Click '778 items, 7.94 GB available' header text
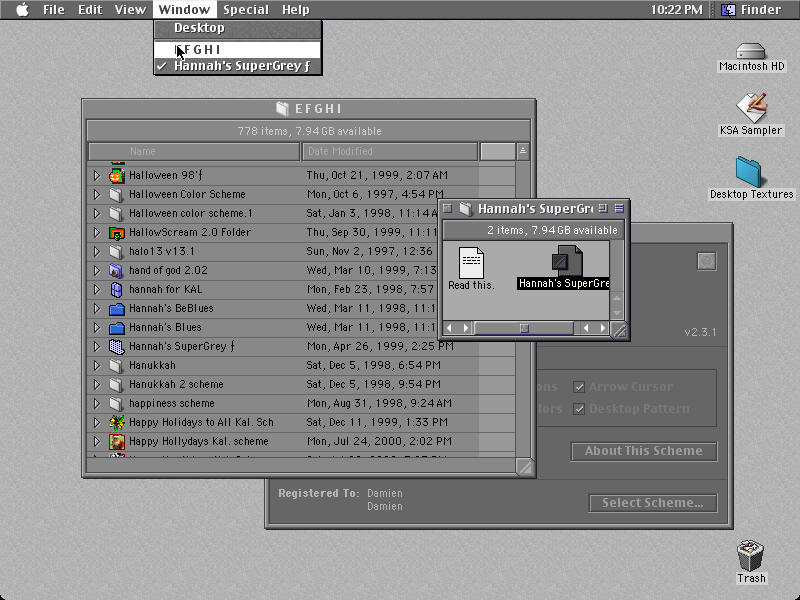Image resolution: width=800 pixels, height=600 pixels. pyautogui.click(x=309, y=131)
